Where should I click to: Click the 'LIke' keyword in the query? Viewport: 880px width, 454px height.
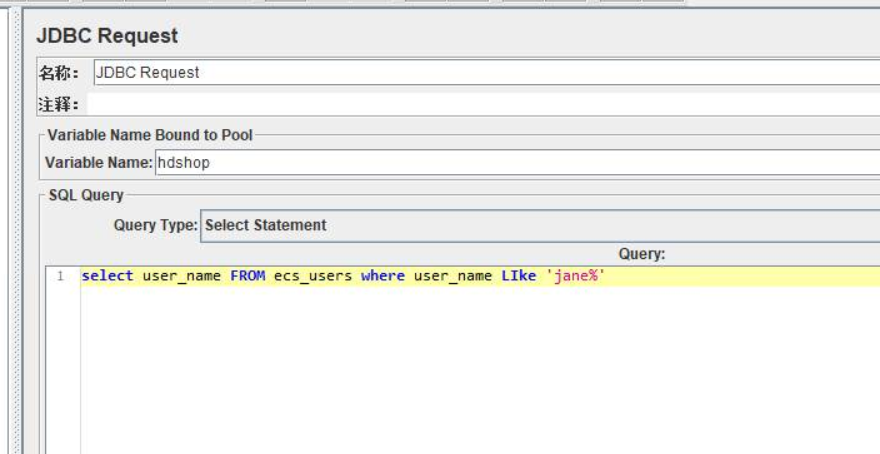[518, 276]
